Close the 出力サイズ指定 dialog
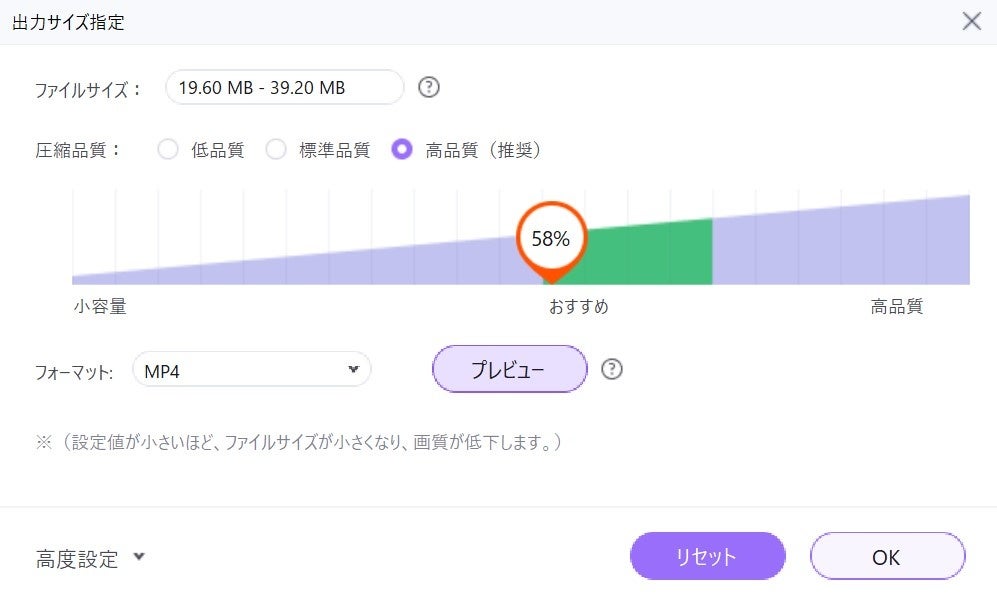 (x=971, y=21)
